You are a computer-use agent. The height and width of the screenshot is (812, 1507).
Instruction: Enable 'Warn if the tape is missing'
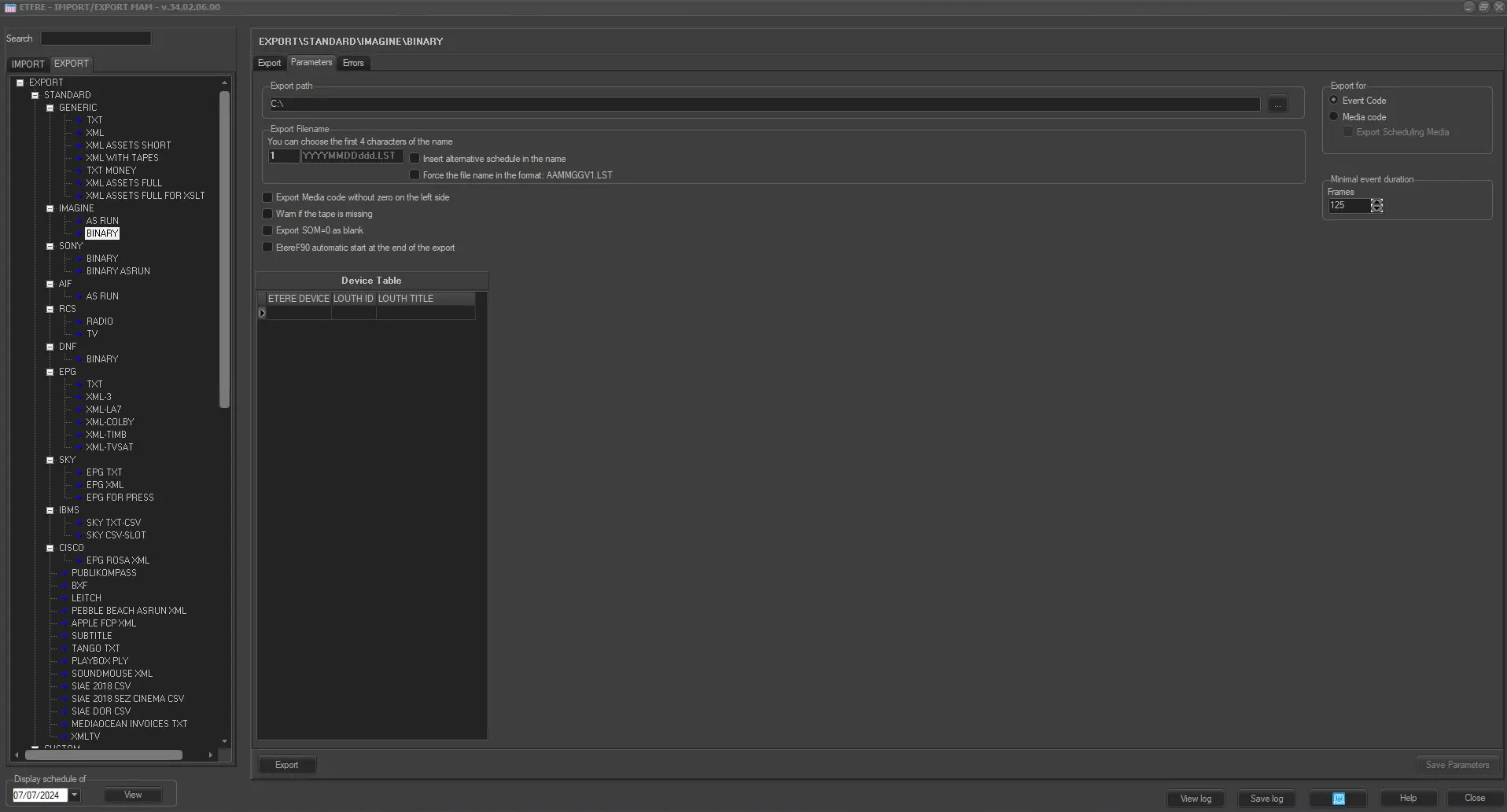coord(267,214)
